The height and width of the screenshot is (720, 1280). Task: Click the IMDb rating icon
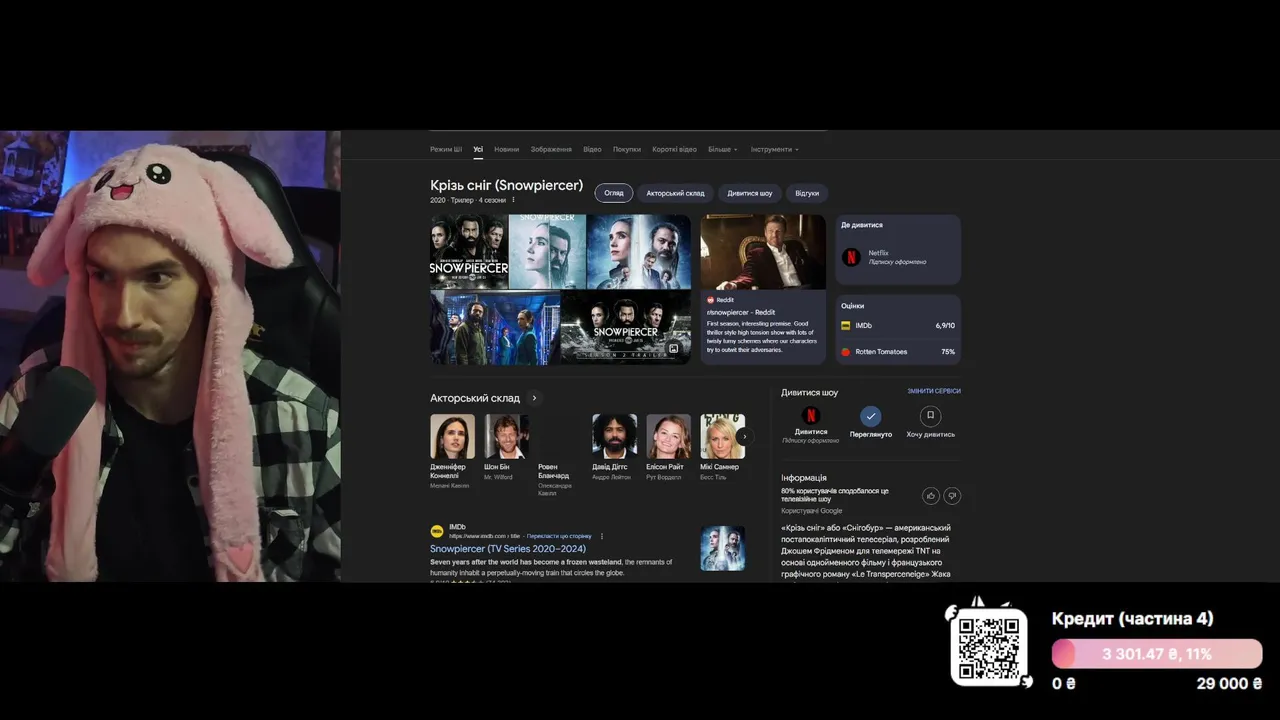tap(846, 326)
